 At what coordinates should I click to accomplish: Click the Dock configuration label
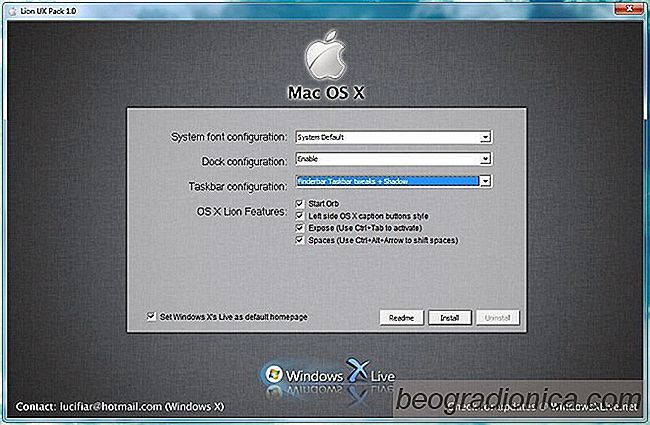click(244, 161)
